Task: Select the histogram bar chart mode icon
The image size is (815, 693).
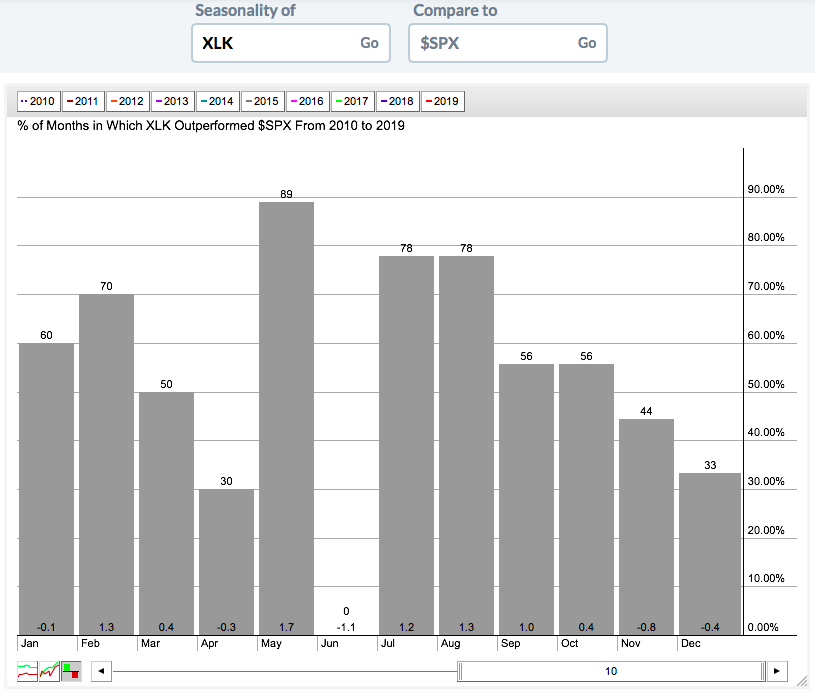Action: (71, 671)
